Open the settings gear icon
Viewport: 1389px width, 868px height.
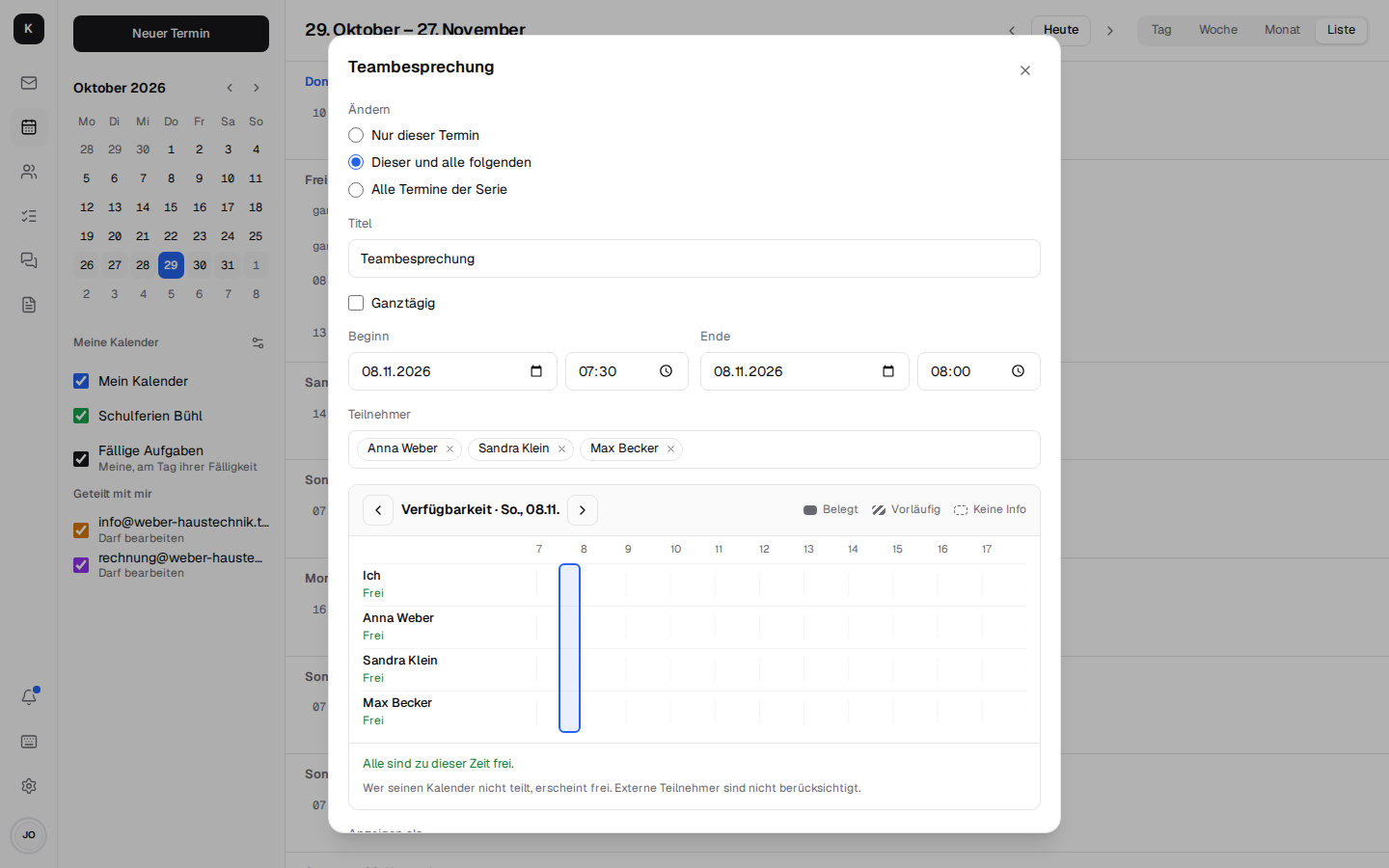coord(29,786)
